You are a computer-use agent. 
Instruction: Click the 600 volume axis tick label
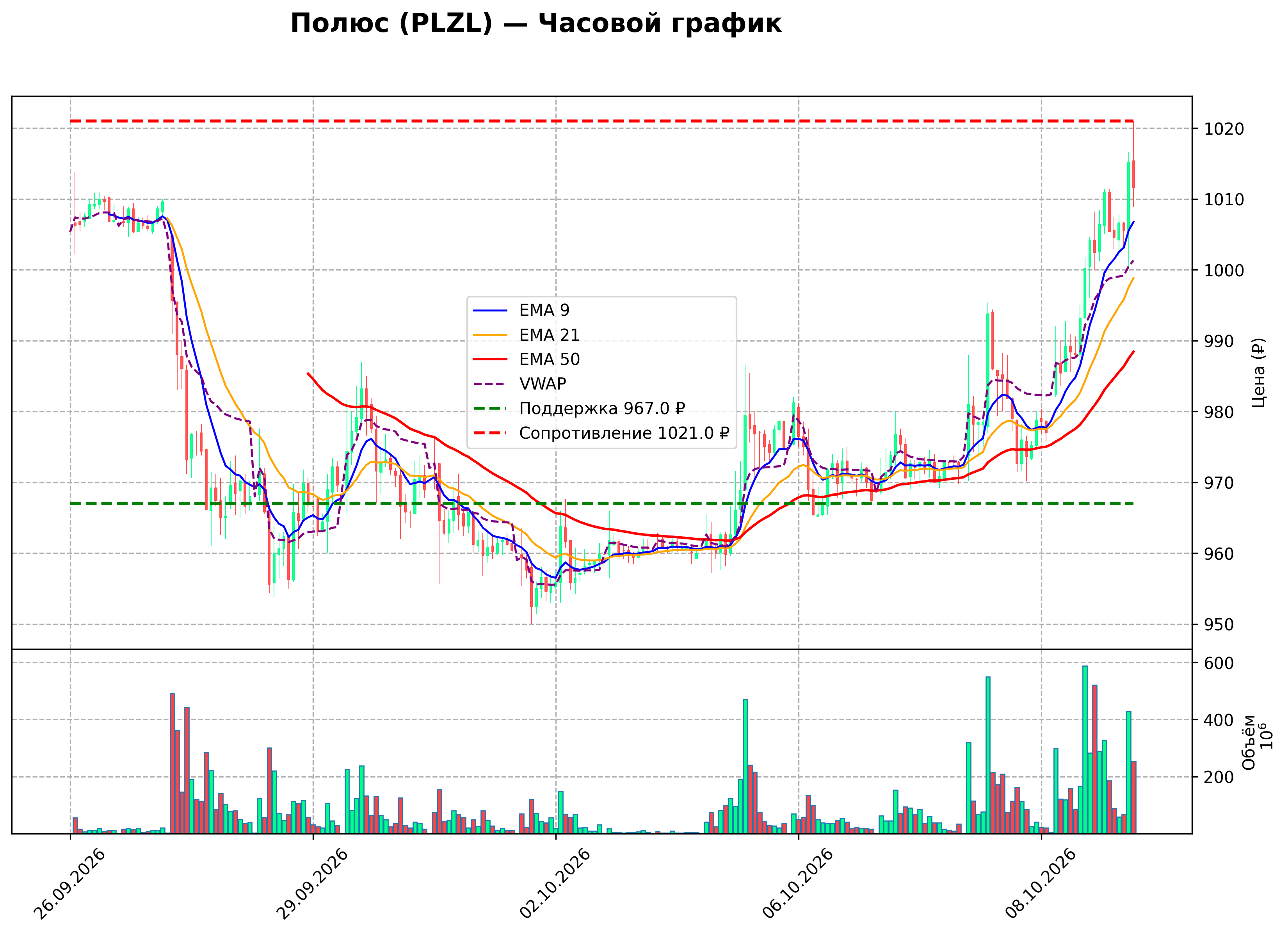click(x=1219, y=664)
